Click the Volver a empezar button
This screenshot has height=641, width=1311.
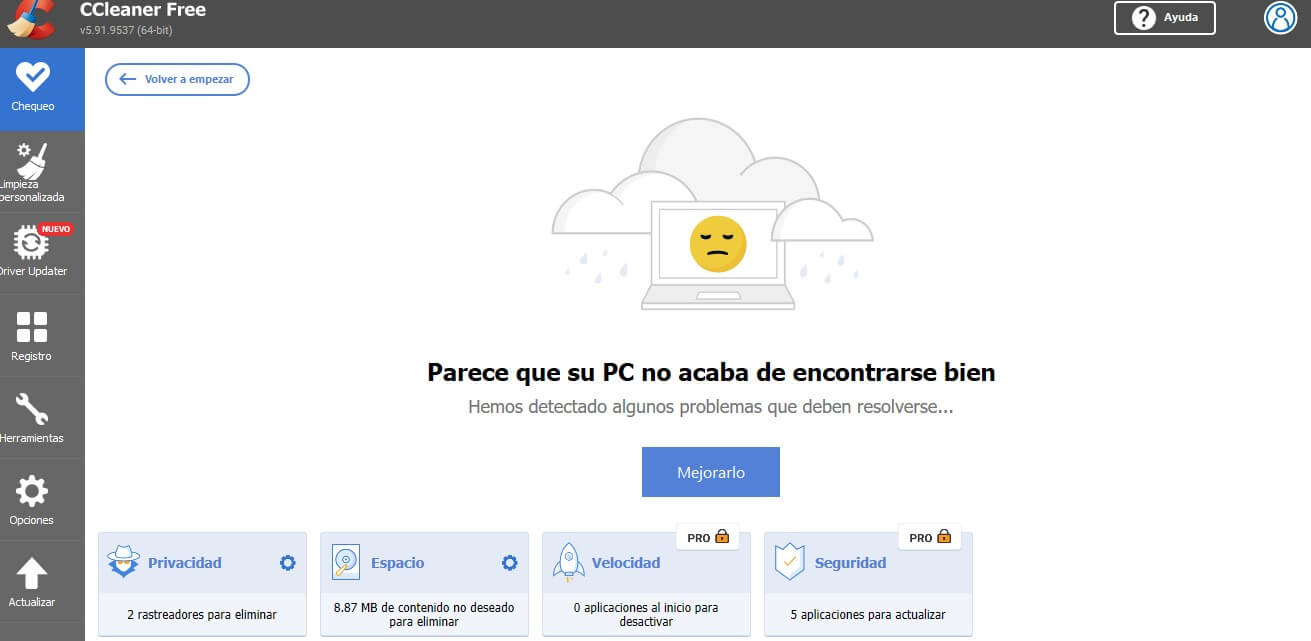coord(177,79)
